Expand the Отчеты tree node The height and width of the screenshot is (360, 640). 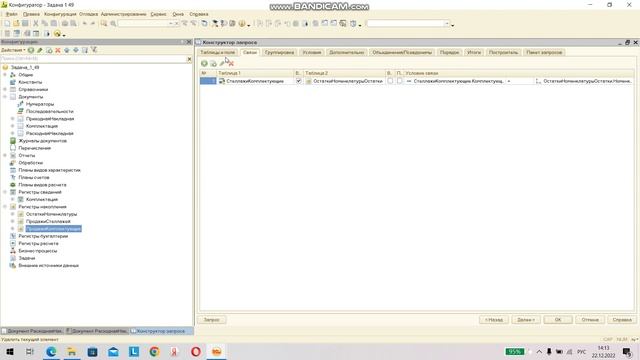[5, 156]
